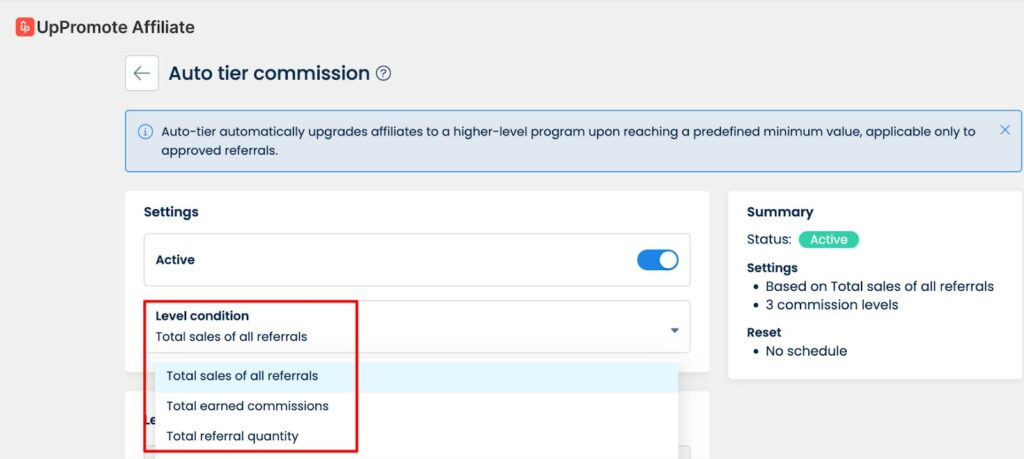Click the 'No schedule' reset item
Screen dimensions: 1024x459
point(806,351)
